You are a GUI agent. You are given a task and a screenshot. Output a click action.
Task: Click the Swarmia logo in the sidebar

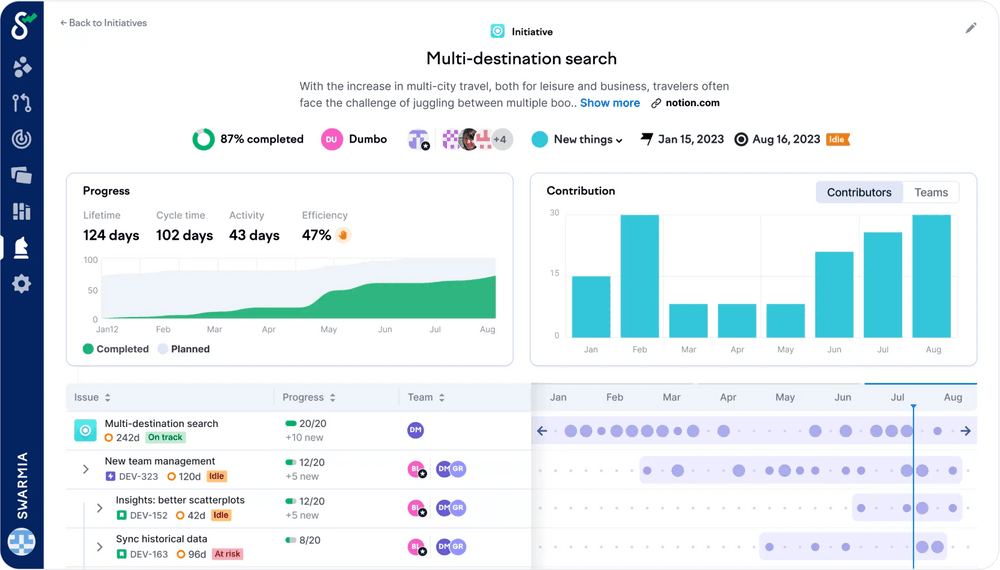click(x=22, y=25)
